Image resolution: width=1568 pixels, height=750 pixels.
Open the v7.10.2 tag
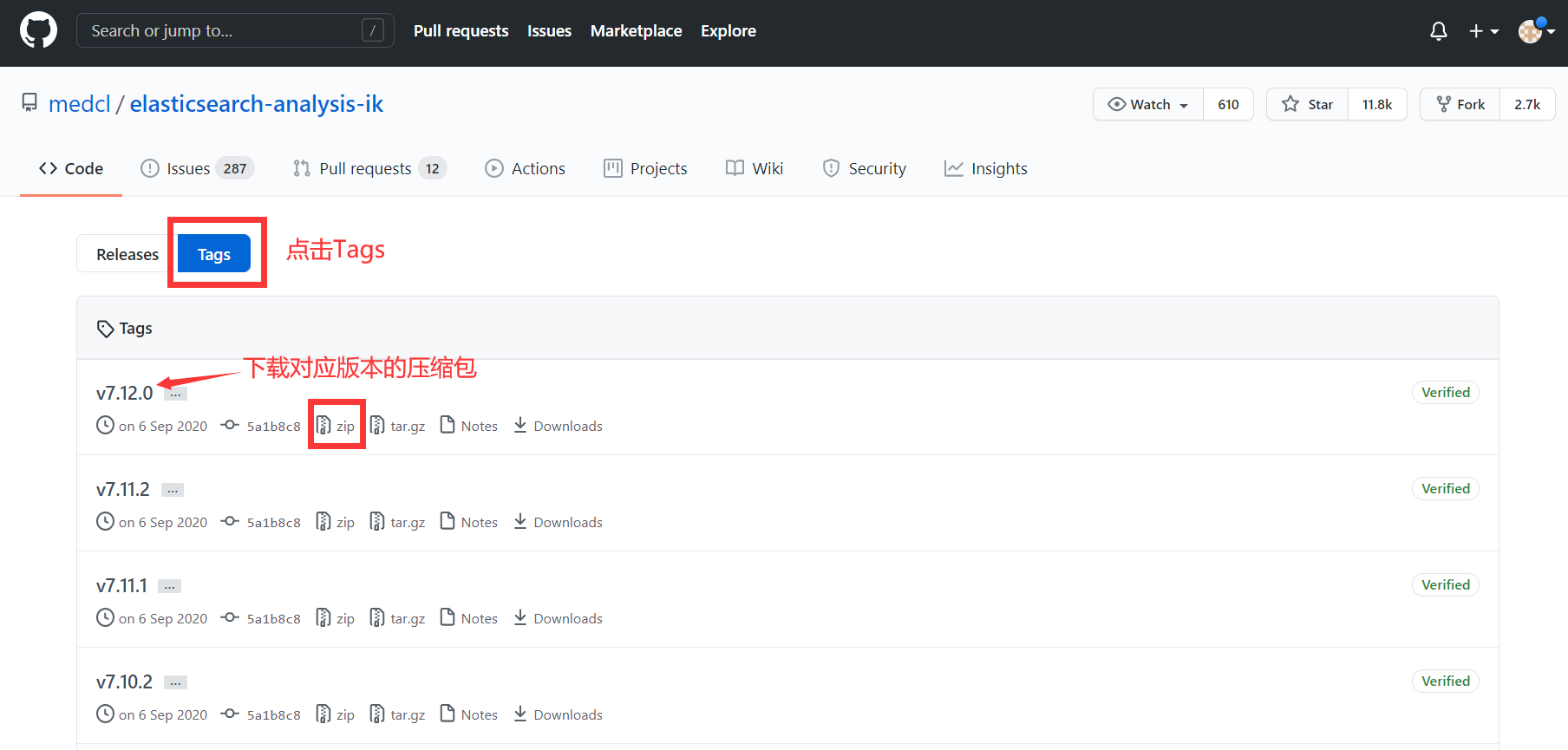coord(124,682)
